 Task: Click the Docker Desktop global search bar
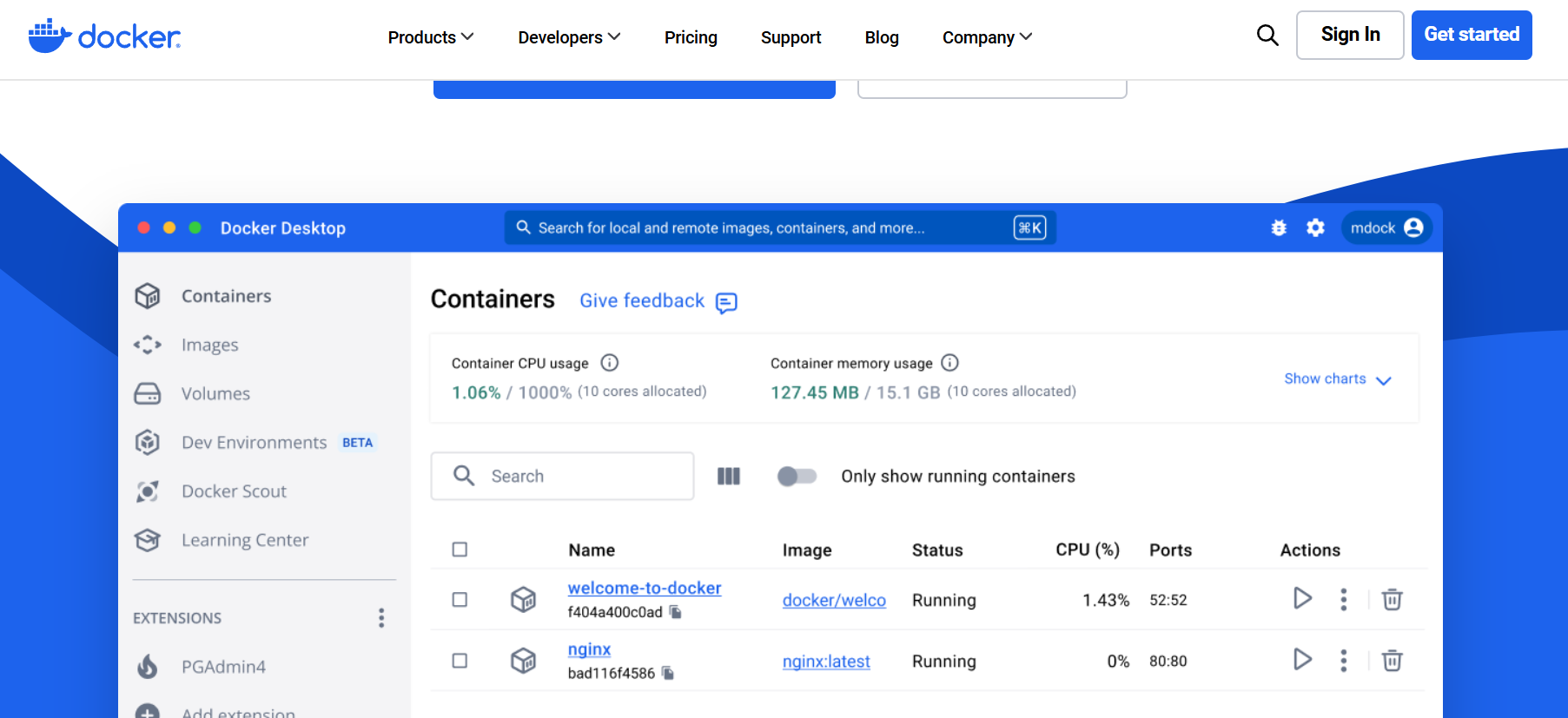[780, 227]
